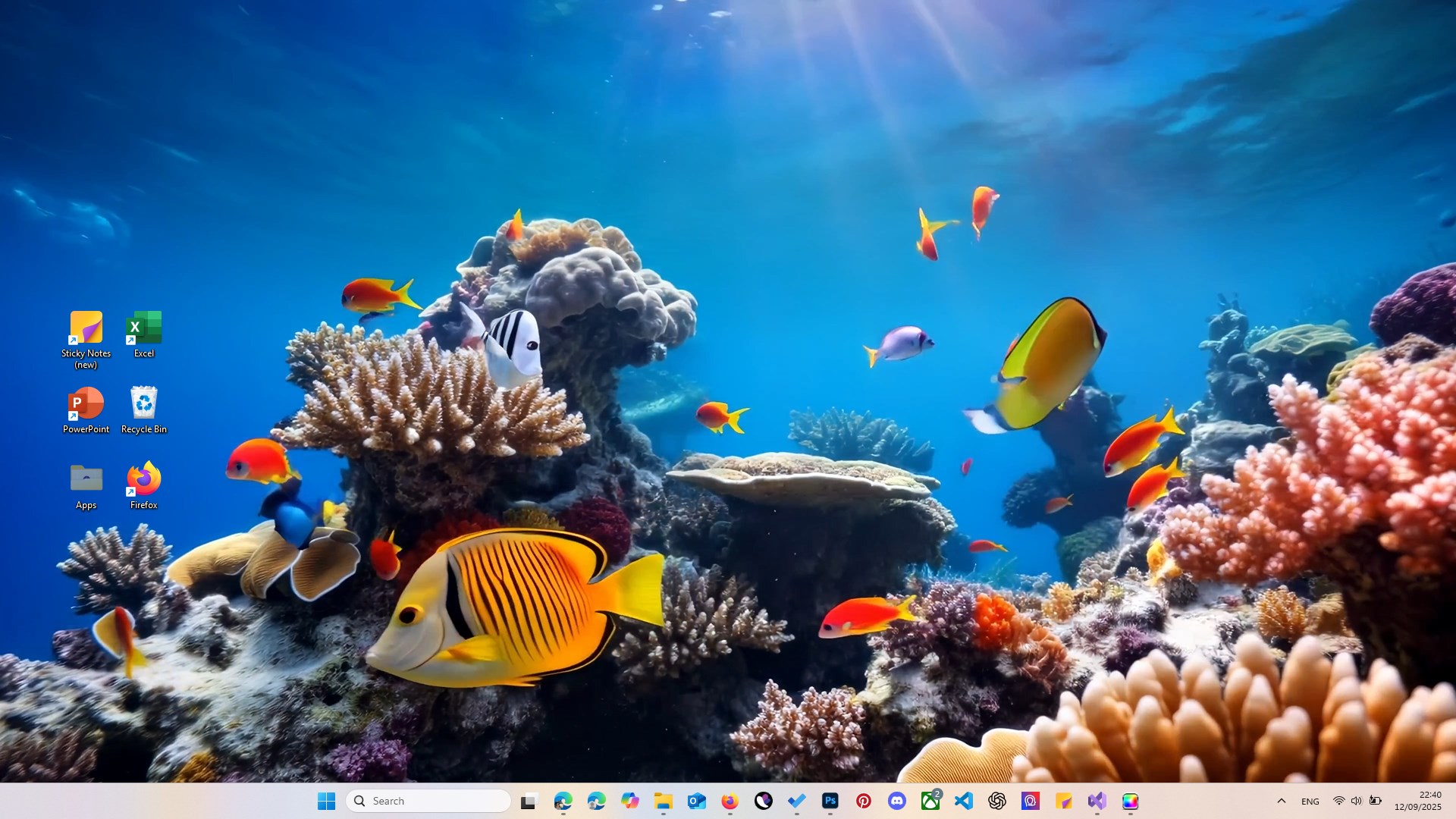Open the Start menu
This screenshot has height=819, width=1456.
[326, 801]
